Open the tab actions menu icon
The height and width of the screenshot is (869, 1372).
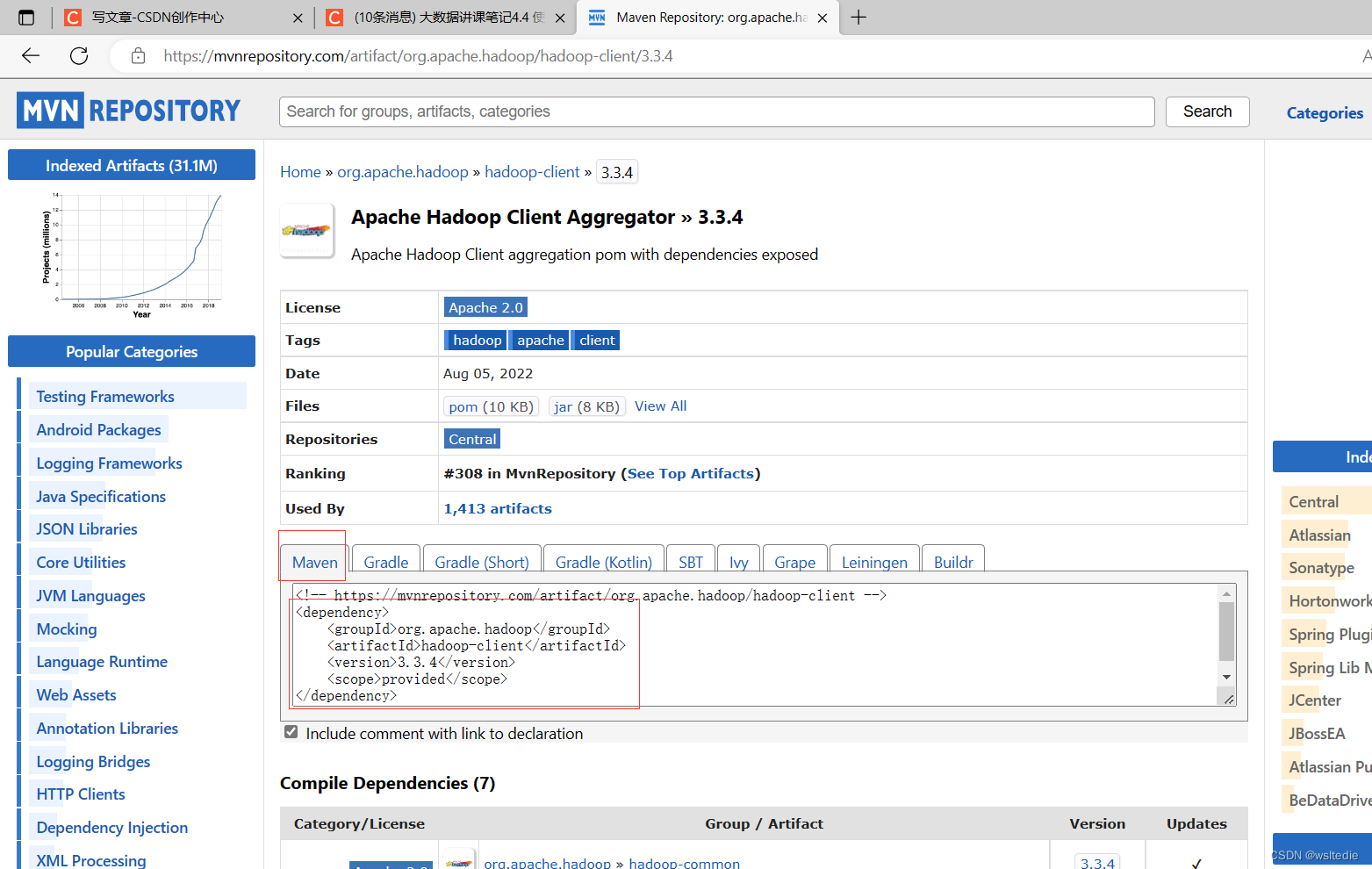tap(26, 18)
